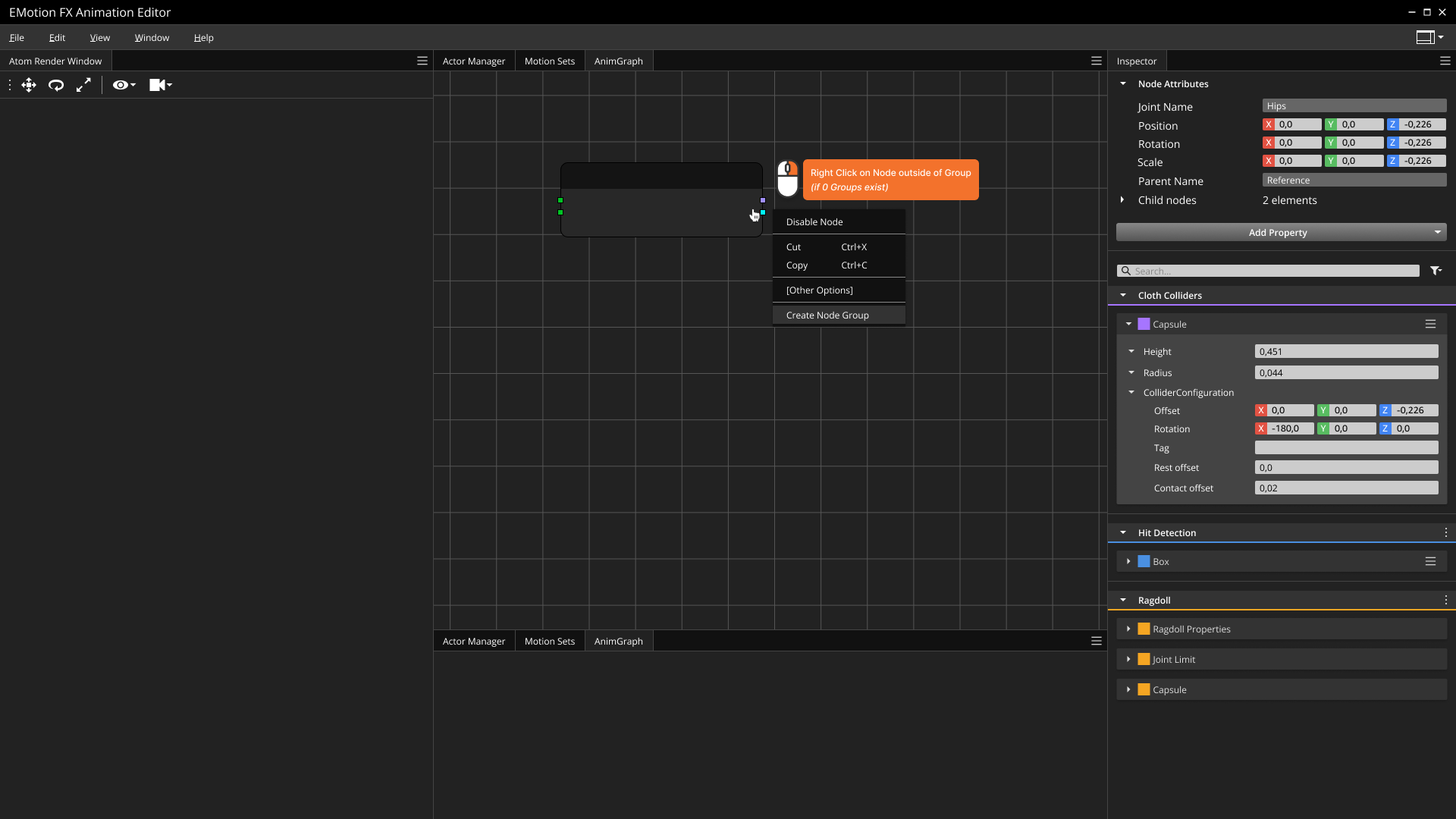The image size is (1456, 819).
Task: Select the Move tool
Action: (x=28, y=85)
